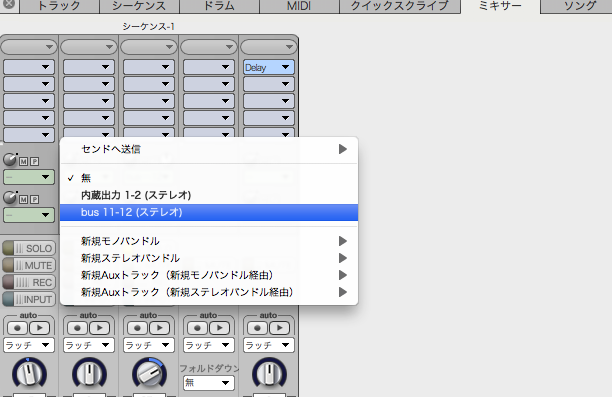This screenshot has height=397, width=612.
Task: Click the シーケンス-1 title label
Action: [148, 27]
